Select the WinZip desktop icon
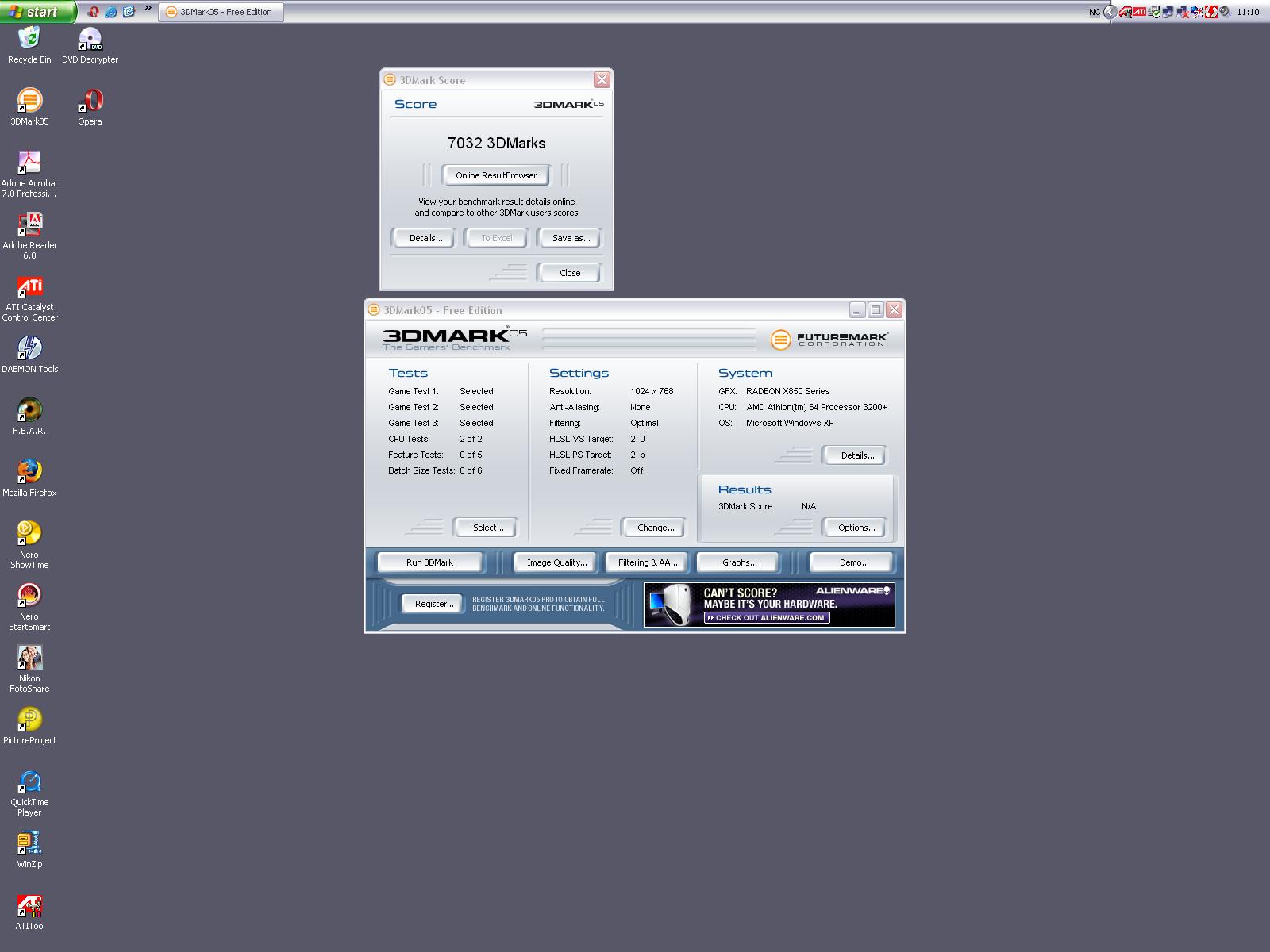The width and height of the screenshot is (1270, 952). 29,850
